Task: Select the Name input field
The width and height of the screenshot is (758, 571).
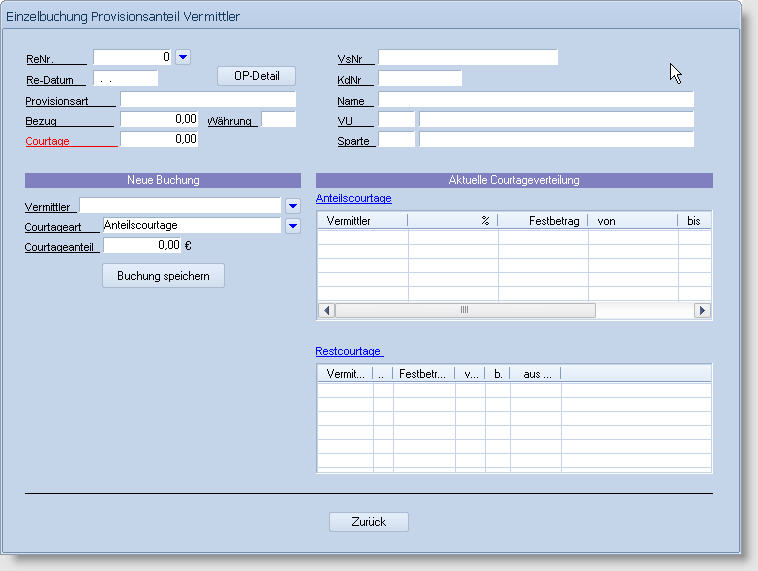Action: [535, 100]
